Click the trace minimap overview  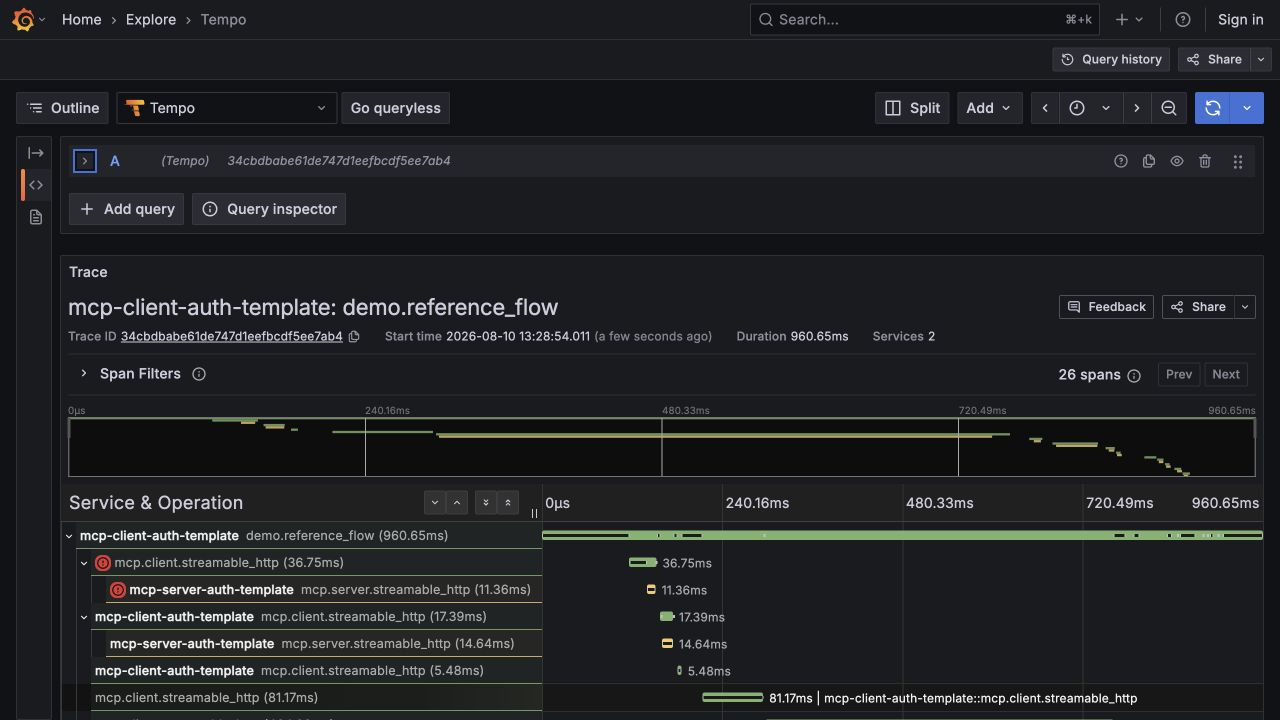[x=661, y=447]
